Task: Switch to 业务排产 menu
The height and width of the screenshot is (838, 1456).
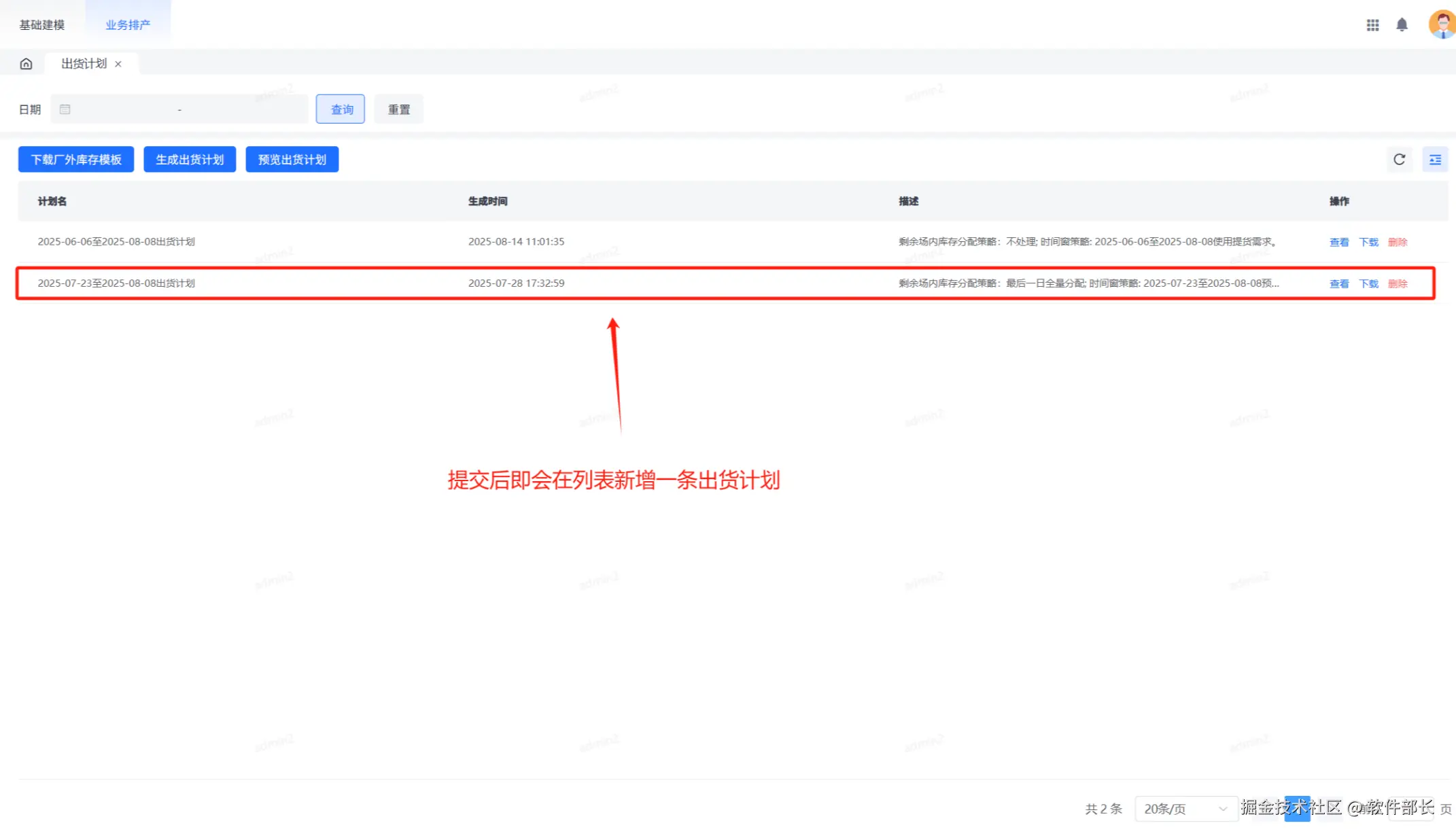Action: 128,25
